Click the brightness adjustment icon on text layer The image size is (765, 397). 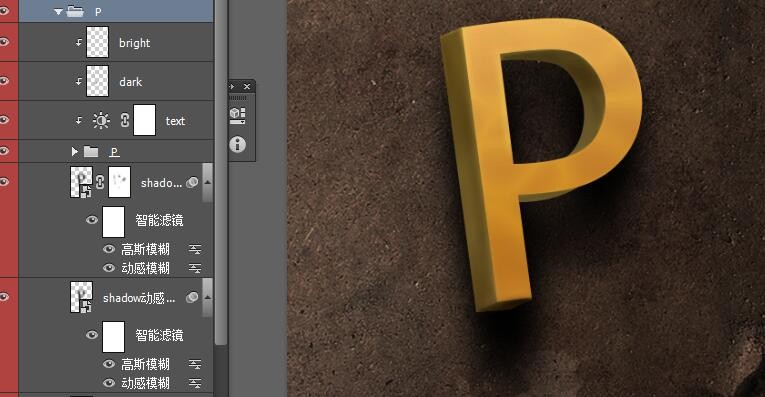tap(101, 120)
